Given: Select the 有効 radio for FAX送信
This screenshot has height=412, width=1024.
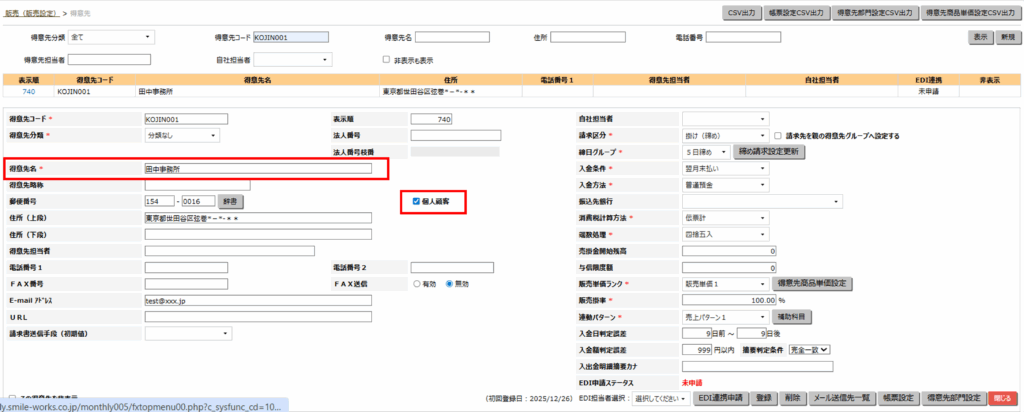Looking at the screenshot, I should pos(418,284).
